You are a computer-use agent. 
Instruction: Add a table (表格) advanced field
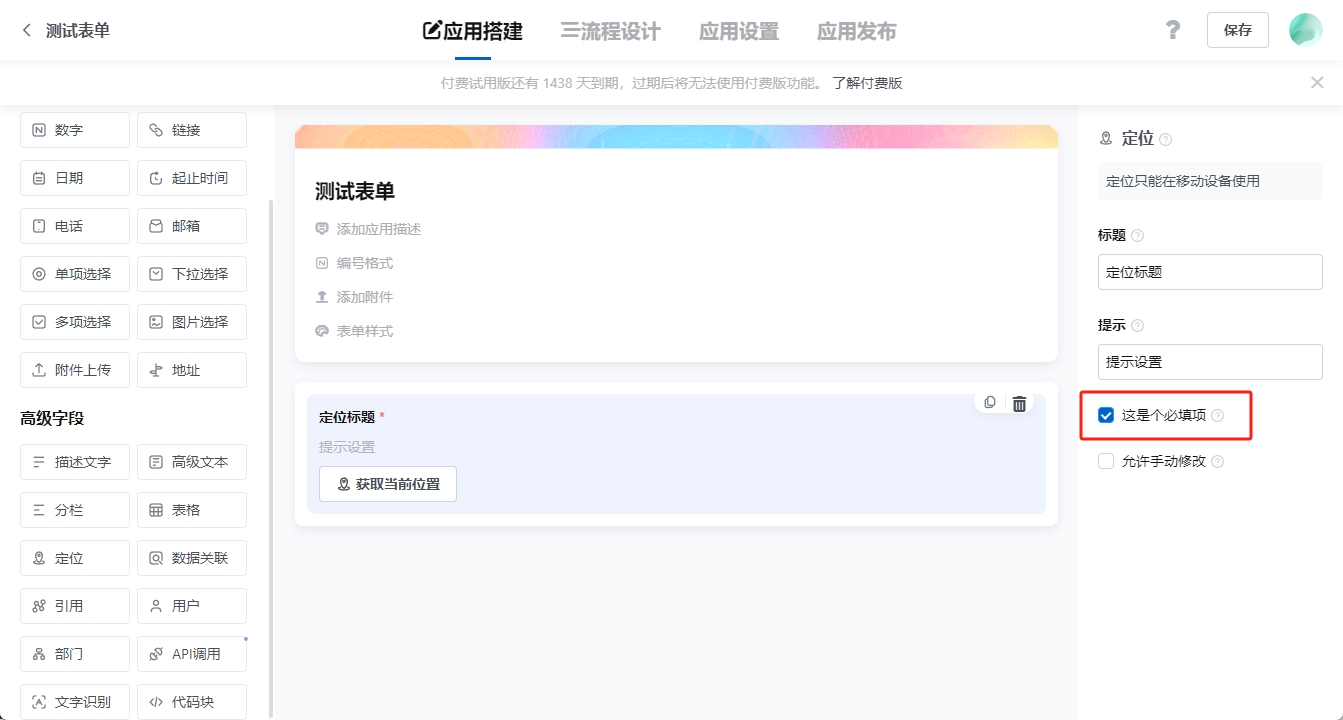tap(191, 509)
